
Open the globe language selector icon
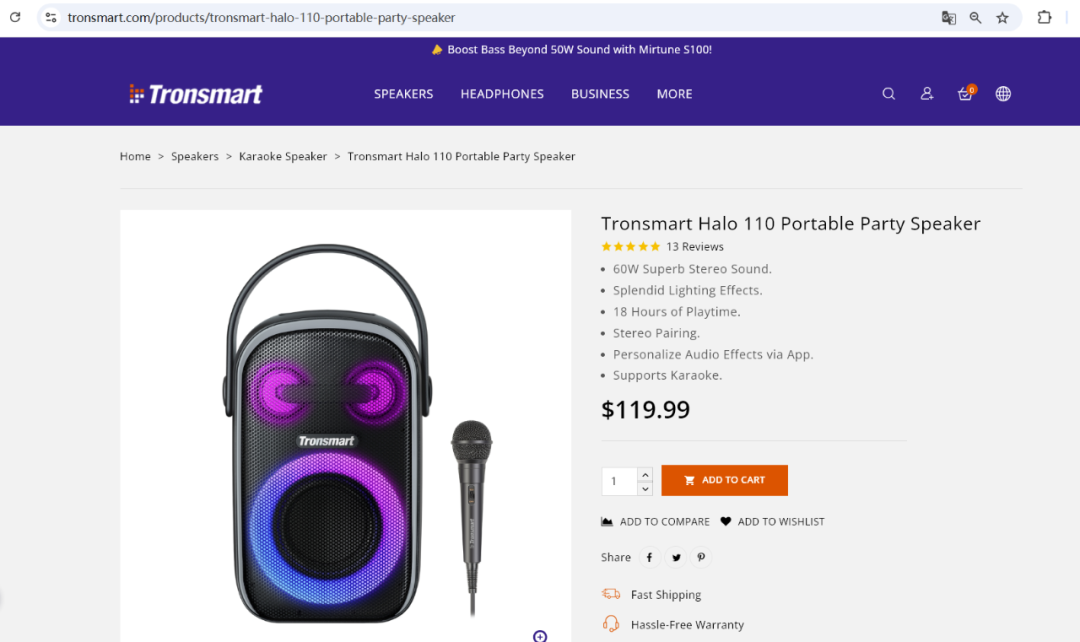point(1003,94)
